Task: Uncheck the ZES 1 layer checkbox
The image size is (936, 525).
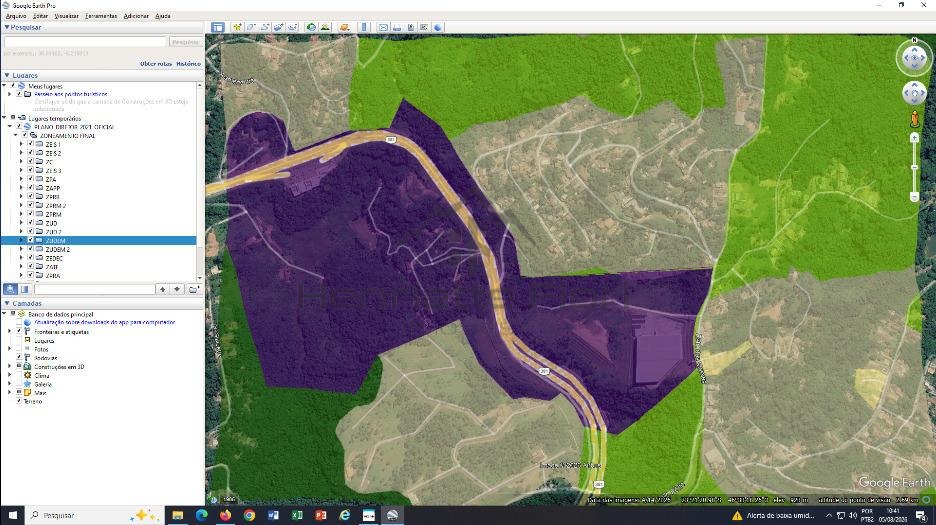Action: 30,145
